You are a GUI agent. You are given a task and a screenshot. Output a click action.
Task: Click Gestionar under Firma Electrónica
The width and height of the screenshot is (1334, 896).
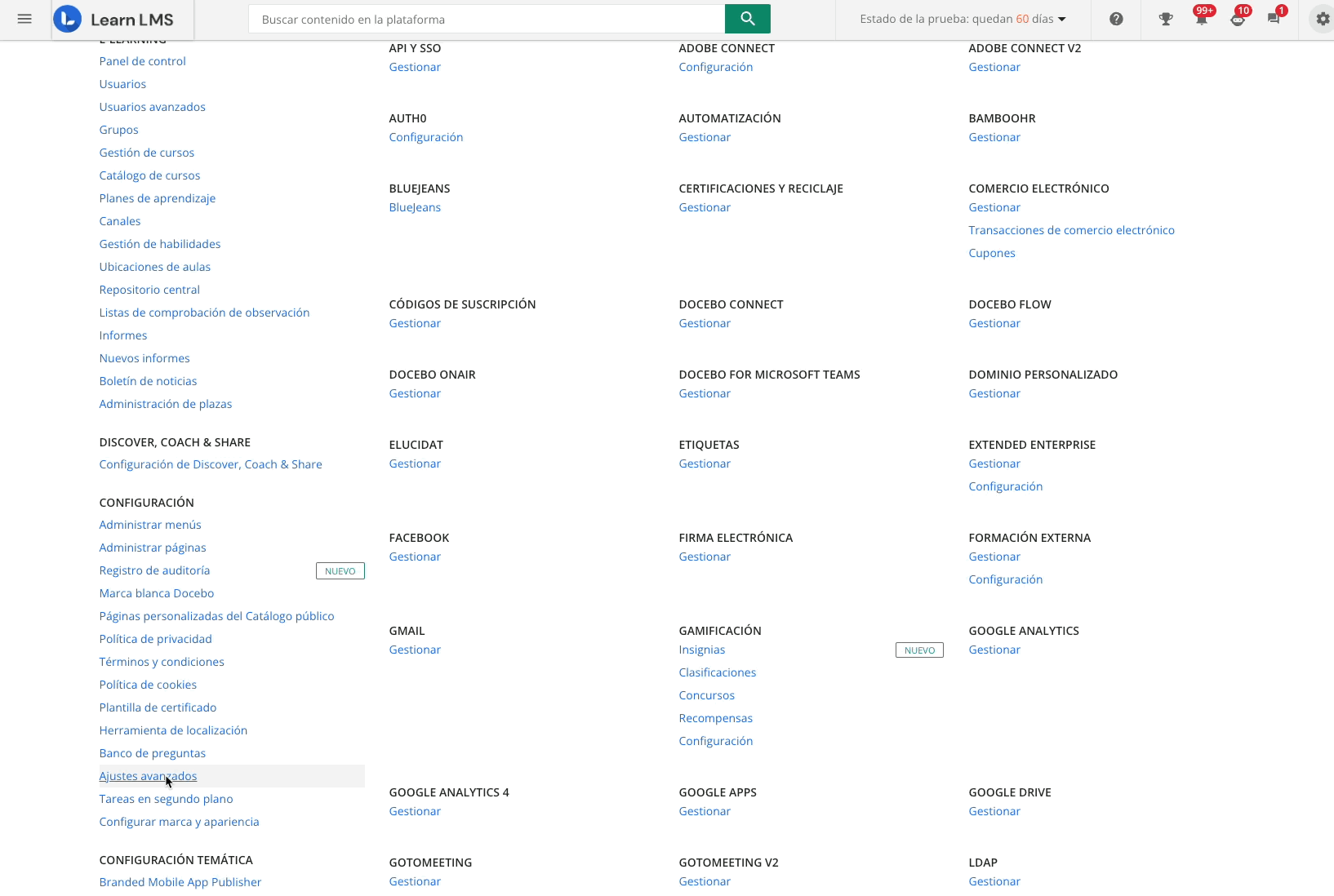[x=705, y=557]
